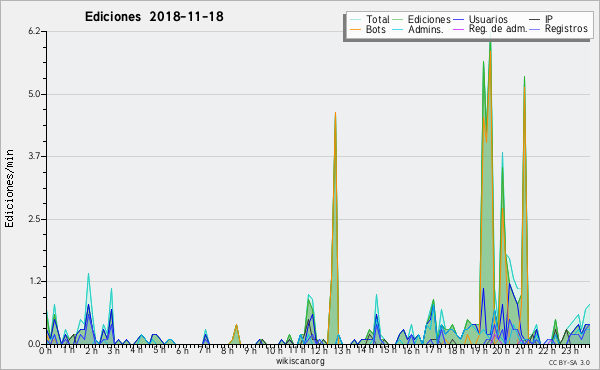Image resolution: width=600 pixels, height=370 pixels.
Task: Click the '6.2' y-axis value
Action: pyautogui.click(x=34, y=31)
